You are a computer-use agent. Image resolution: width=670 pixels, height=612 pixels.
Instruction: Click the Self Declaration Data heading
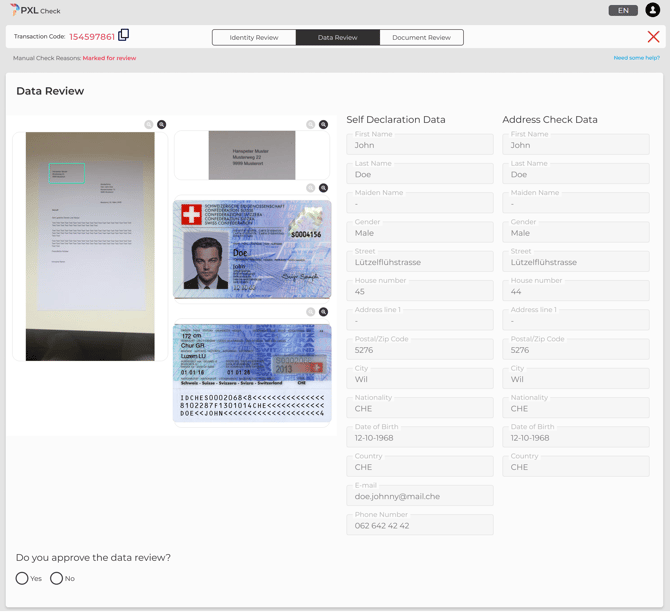coord(396,120)
